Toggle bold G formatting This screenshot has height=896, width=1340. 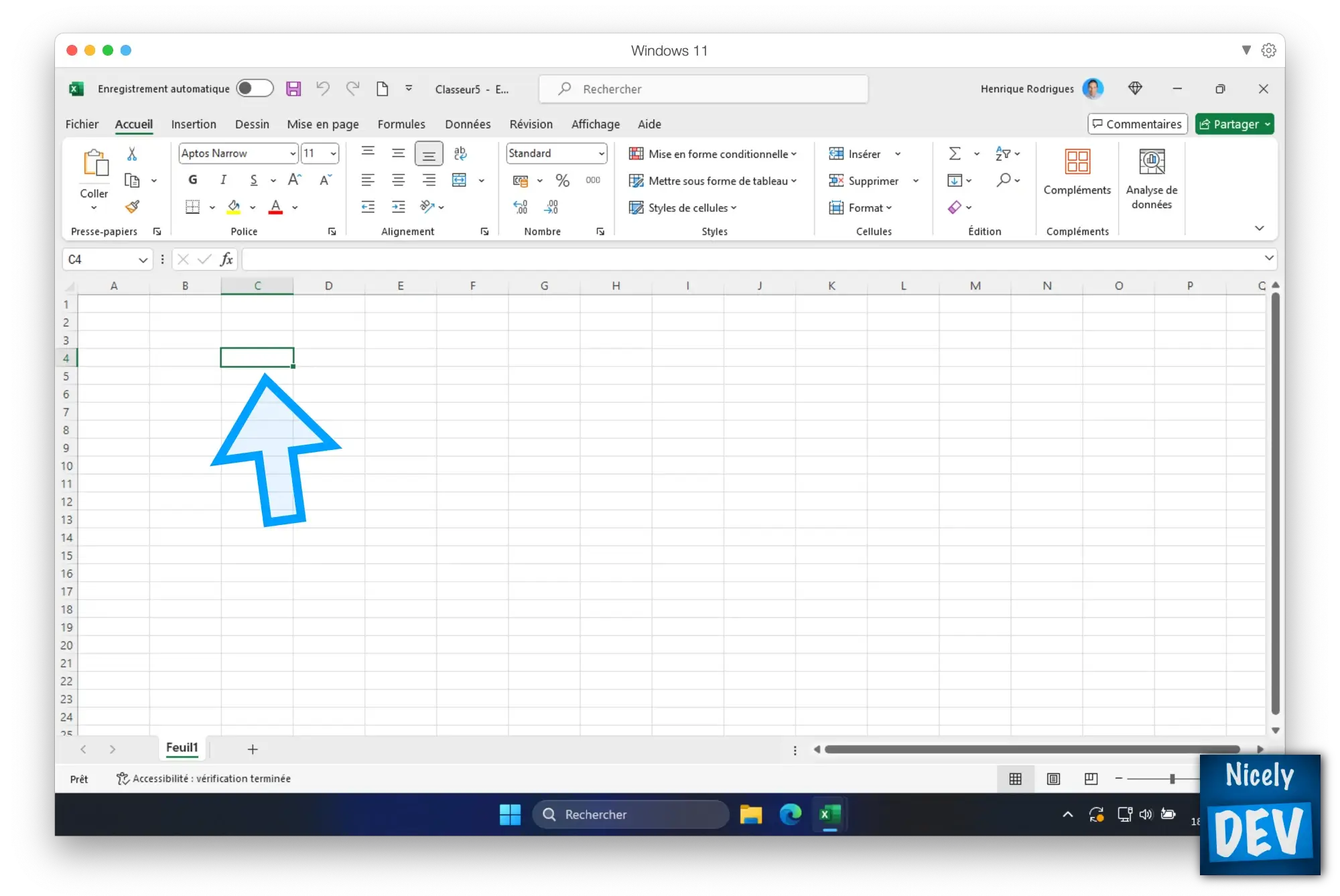[193, 179]
